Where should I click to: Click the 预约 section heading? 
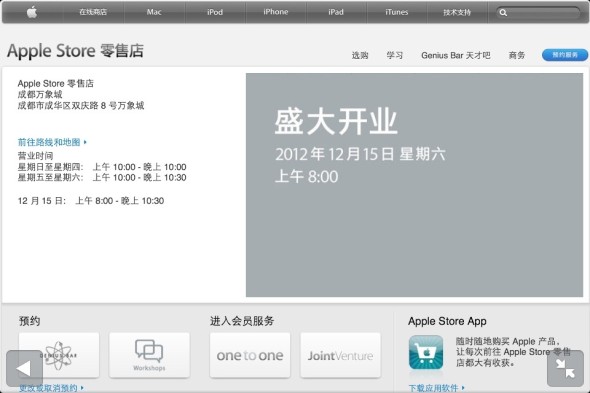pos(29,321)
